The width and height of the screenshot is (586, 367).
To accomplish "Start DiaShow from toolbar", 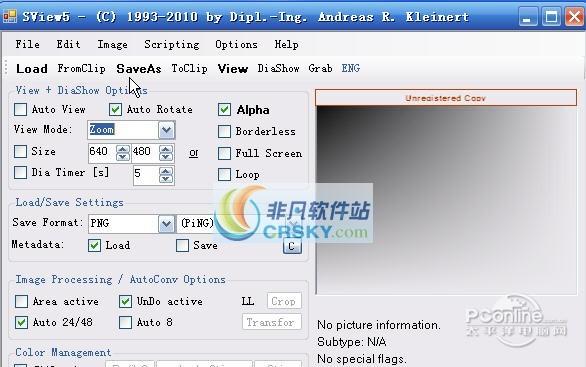I will 278,68.
